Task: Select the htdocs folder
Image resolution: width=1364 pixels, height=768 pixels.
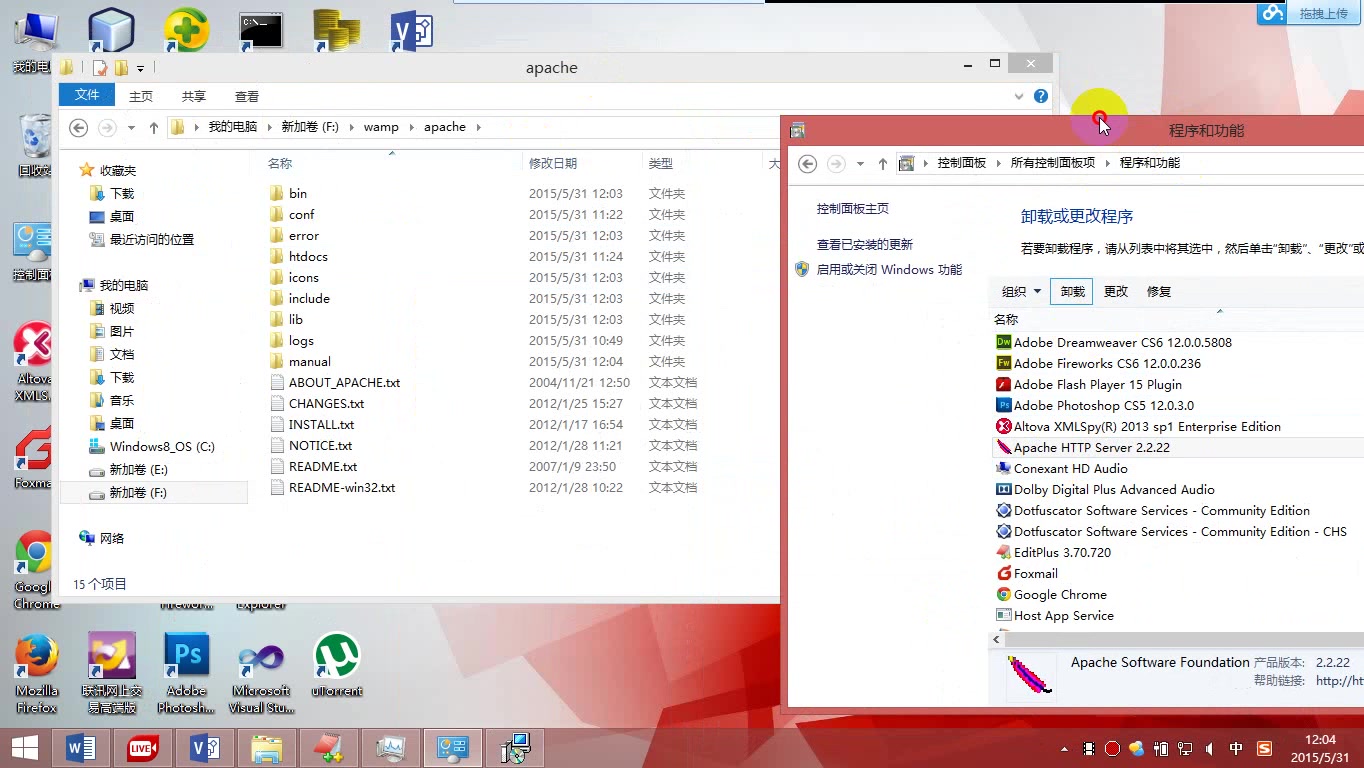Action: coord(308,256)
